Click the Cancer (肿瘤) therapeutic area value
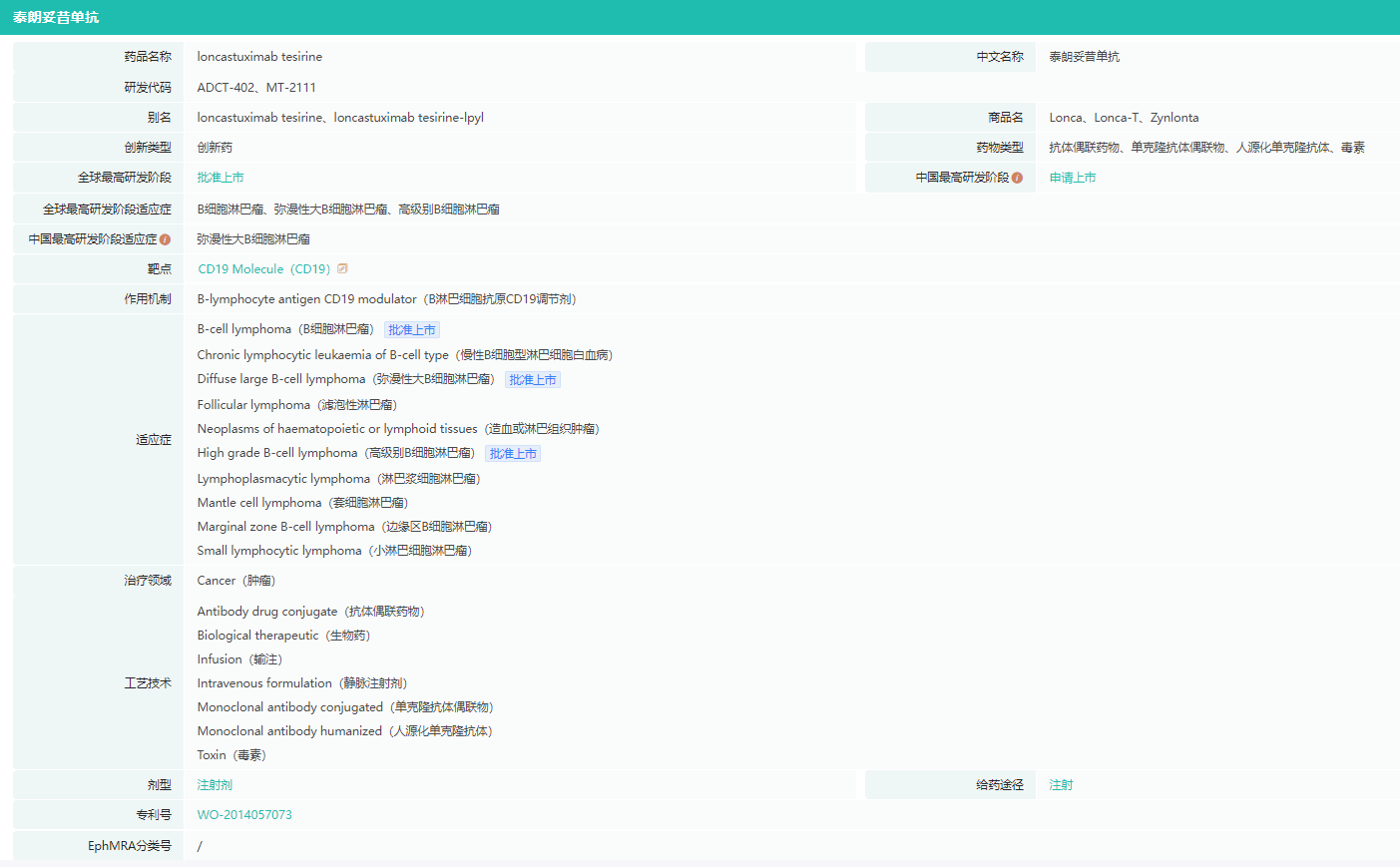Screen dimensions: 1400x867 (235, 581)
